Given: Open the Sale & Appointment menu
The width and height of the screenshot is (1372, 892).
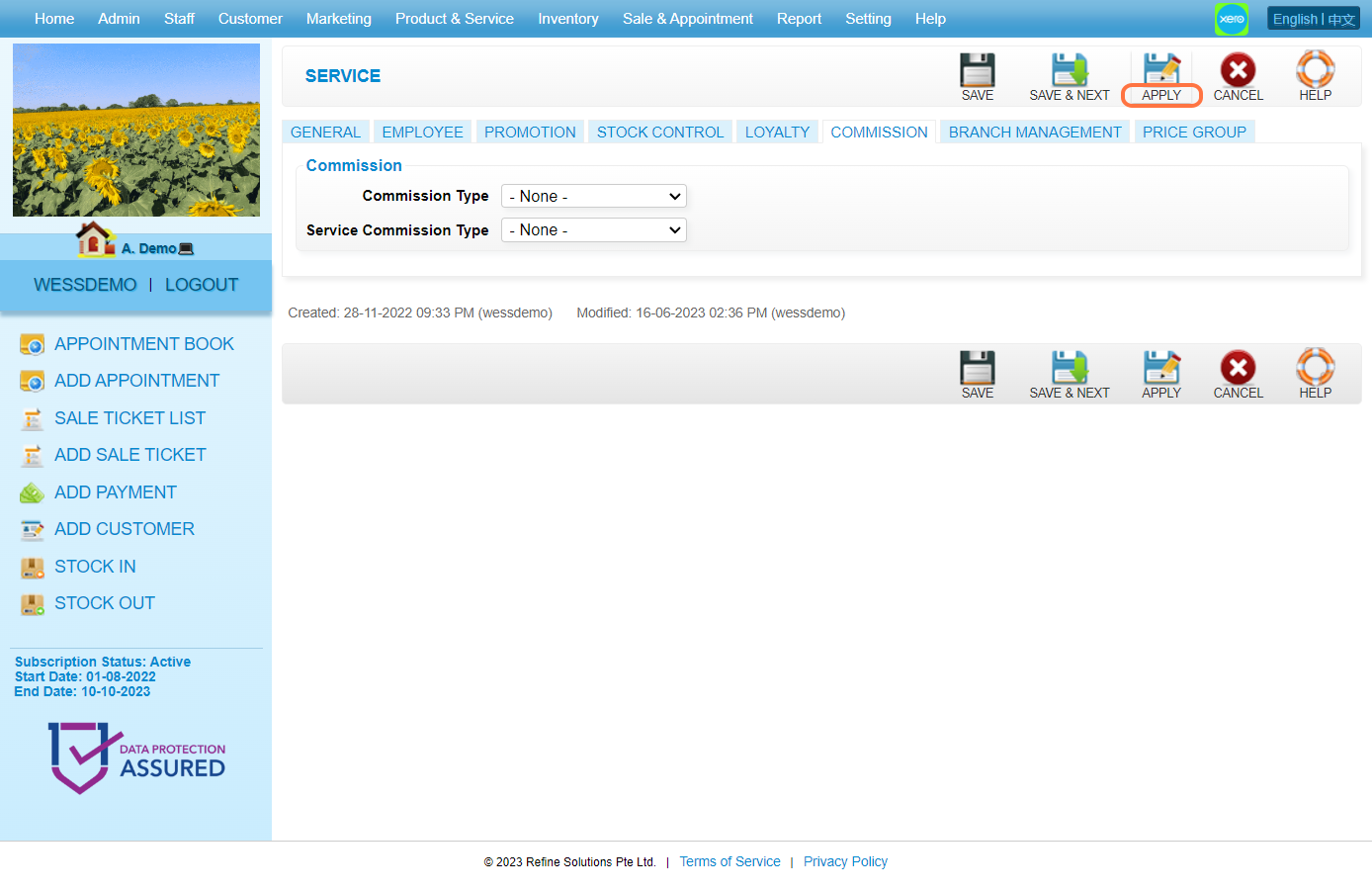Looking at the screenshot, I should click(x=688, y=19).
